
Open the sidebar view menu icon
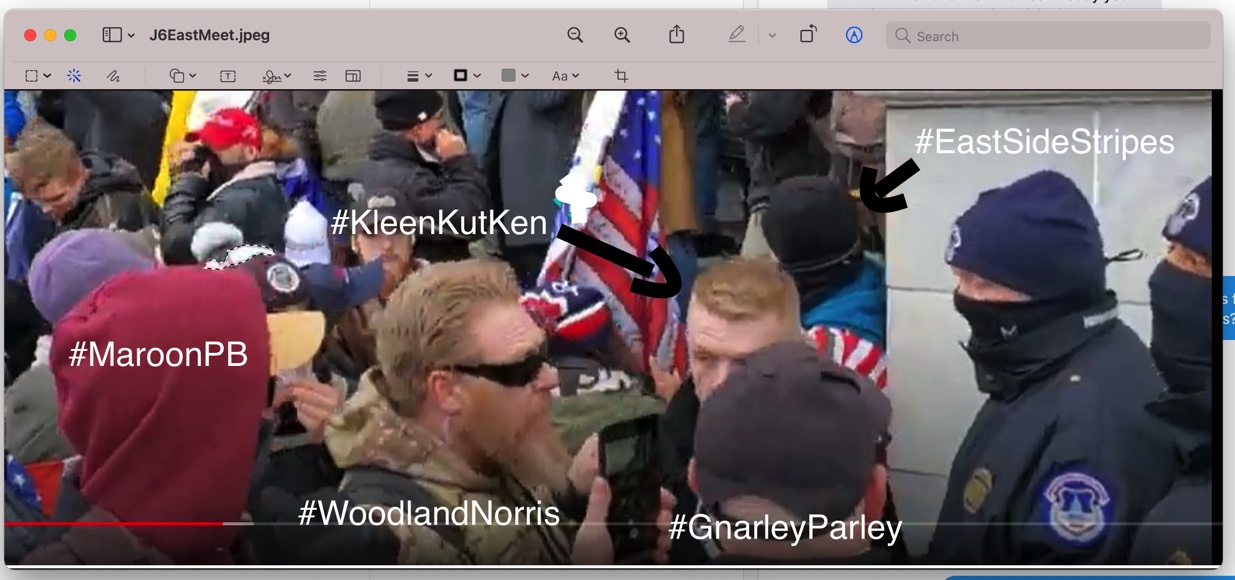pyautogui.click(x=112, y=35)
